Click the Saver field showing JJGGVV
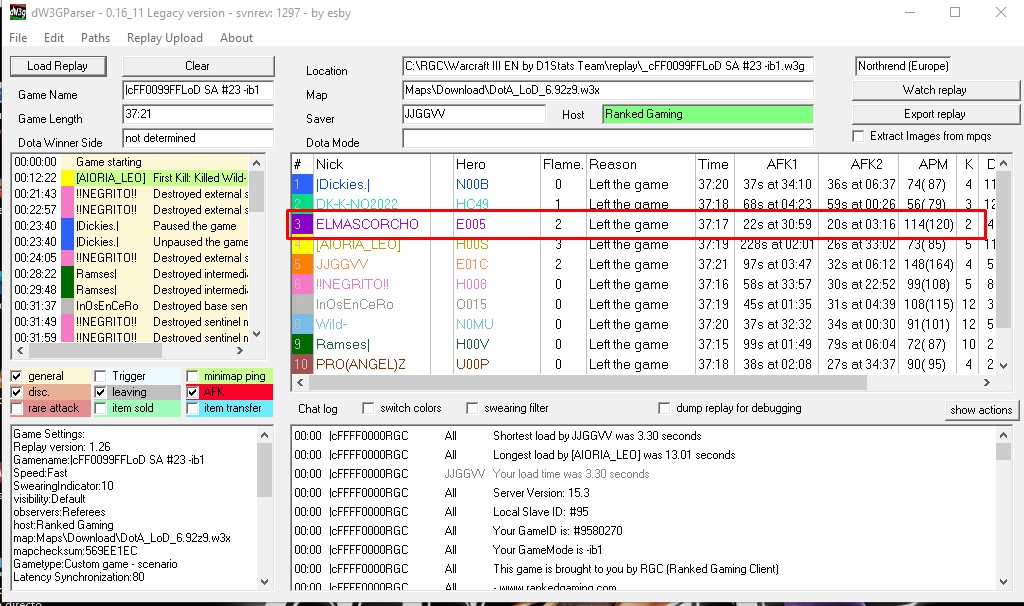Screen dimensions: 1024x606 [474, 114]
